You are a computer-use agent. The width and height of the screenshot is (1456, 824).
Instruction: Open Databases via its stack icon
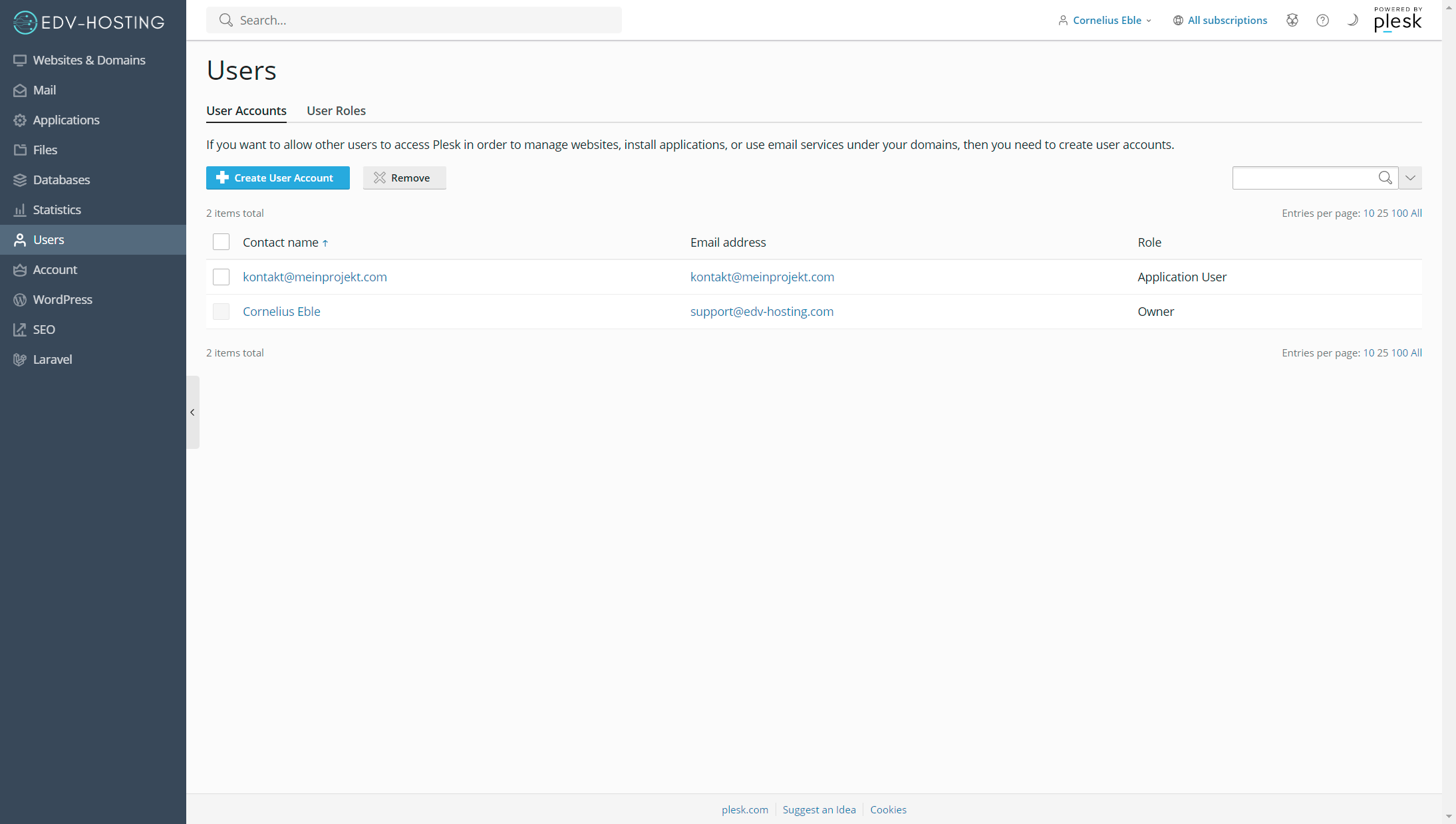(x=20, y=180)
